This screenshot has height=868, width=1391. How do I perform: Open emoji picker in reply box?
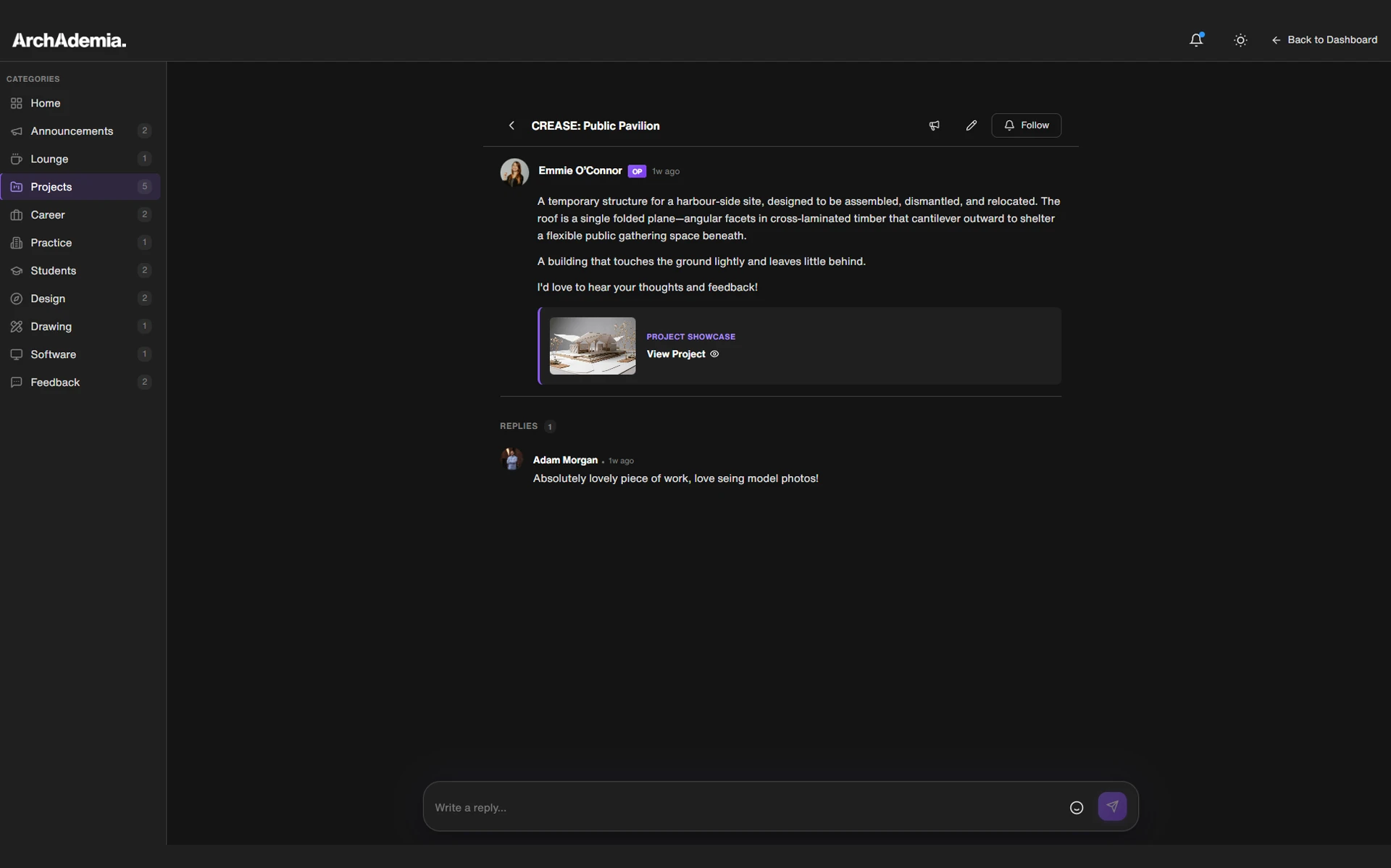point(1076,807)
